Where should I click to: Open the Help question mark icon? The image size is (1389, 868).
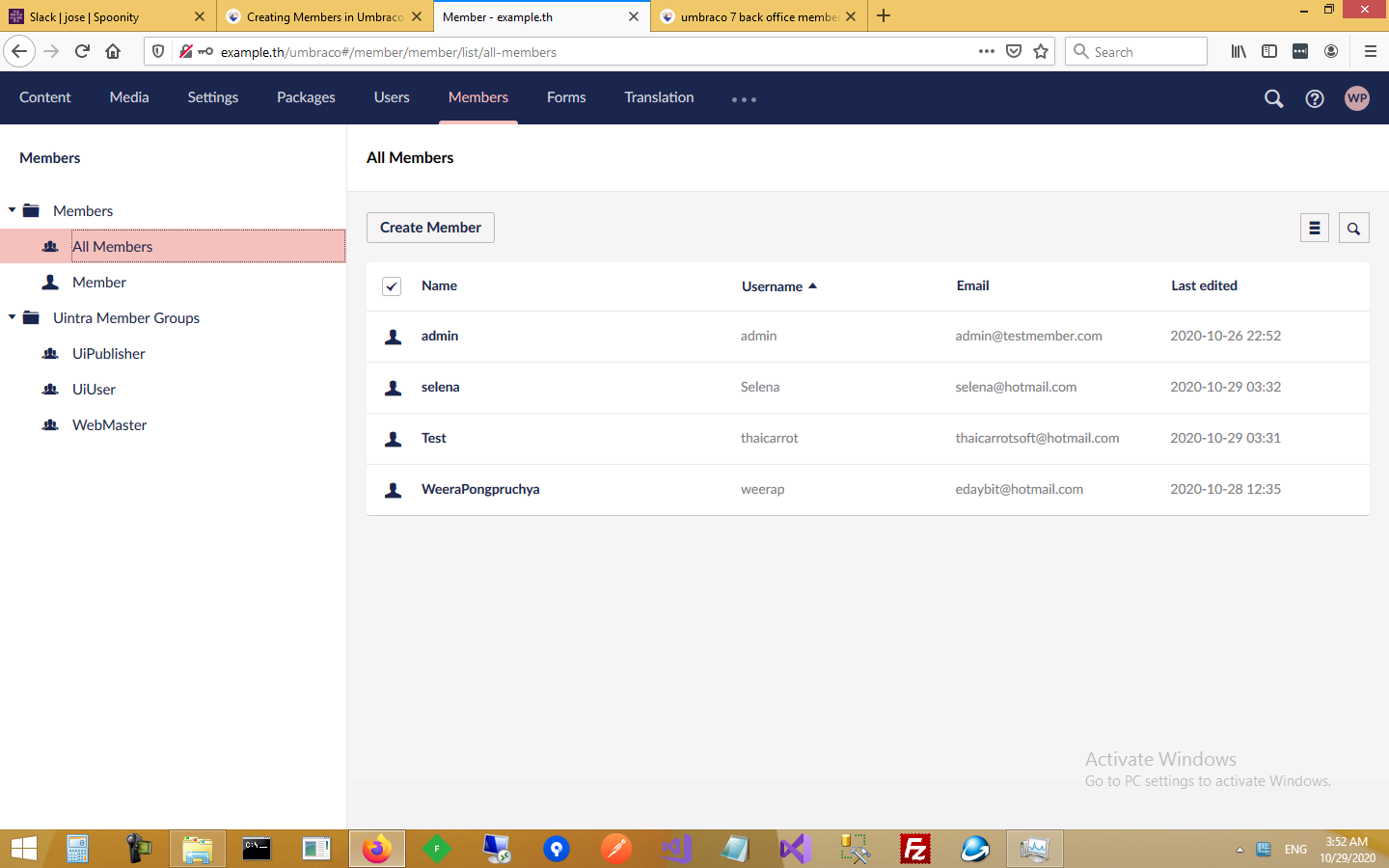1315,98
